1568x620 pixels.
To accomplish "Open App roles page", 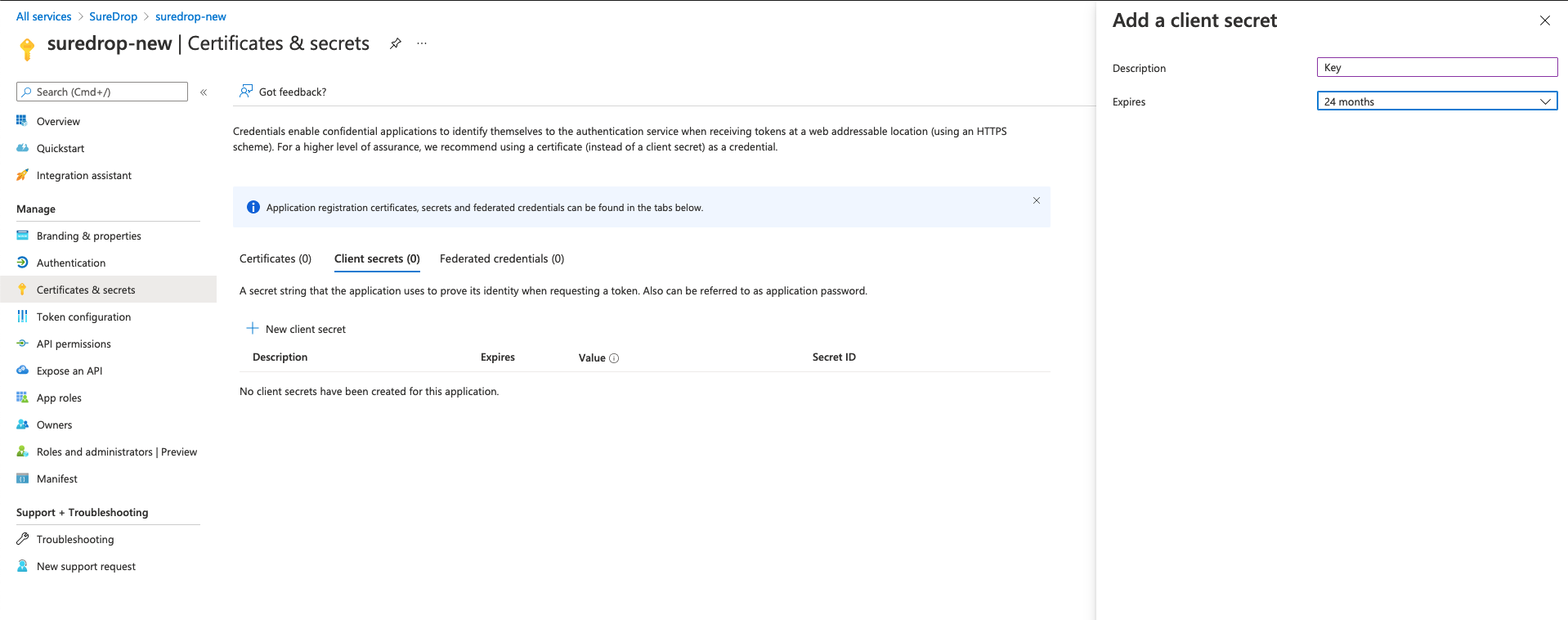I will pos(59,398).
